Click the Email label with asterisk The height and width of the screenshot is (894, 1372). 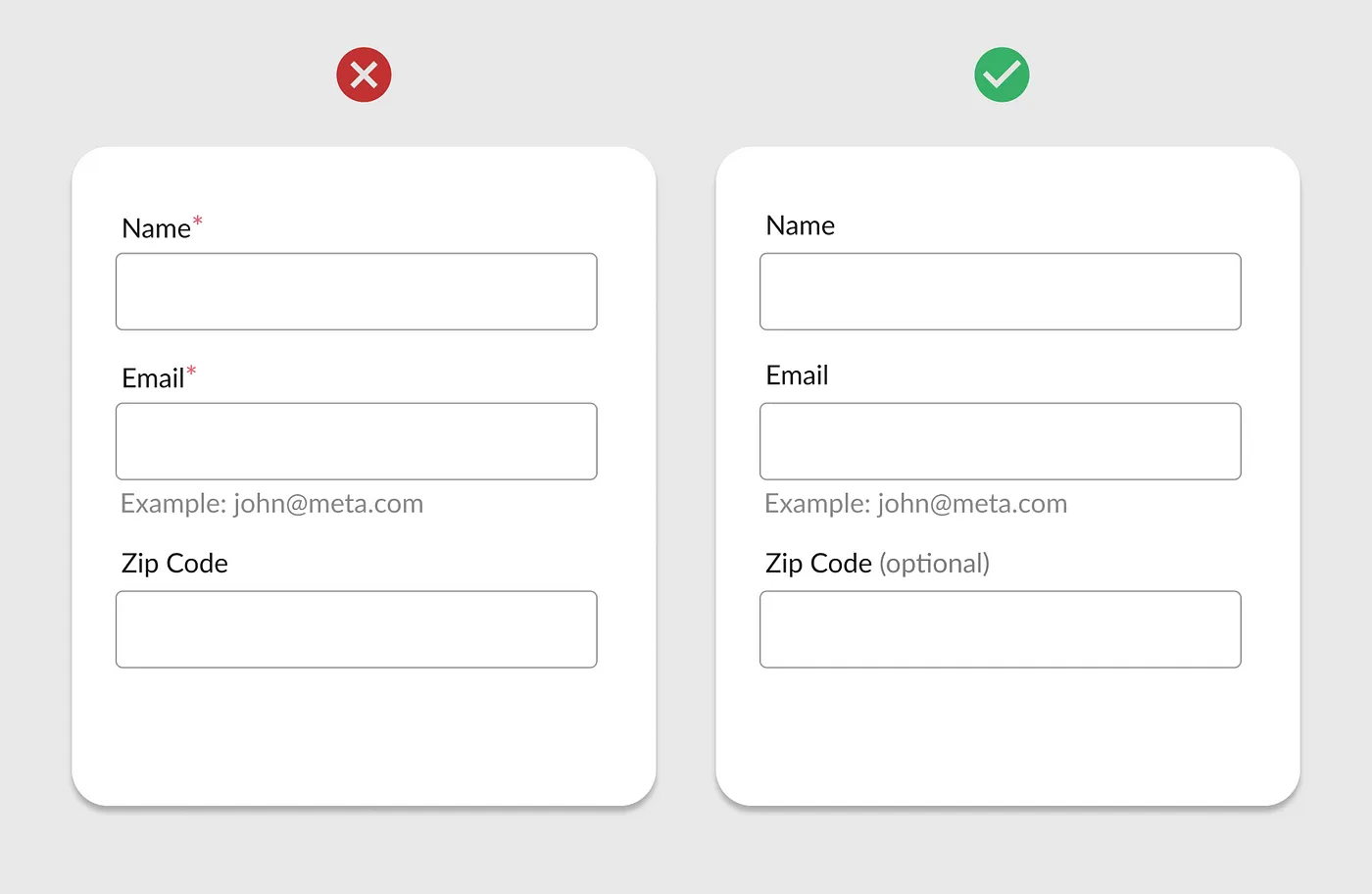(x=159, y=377)
